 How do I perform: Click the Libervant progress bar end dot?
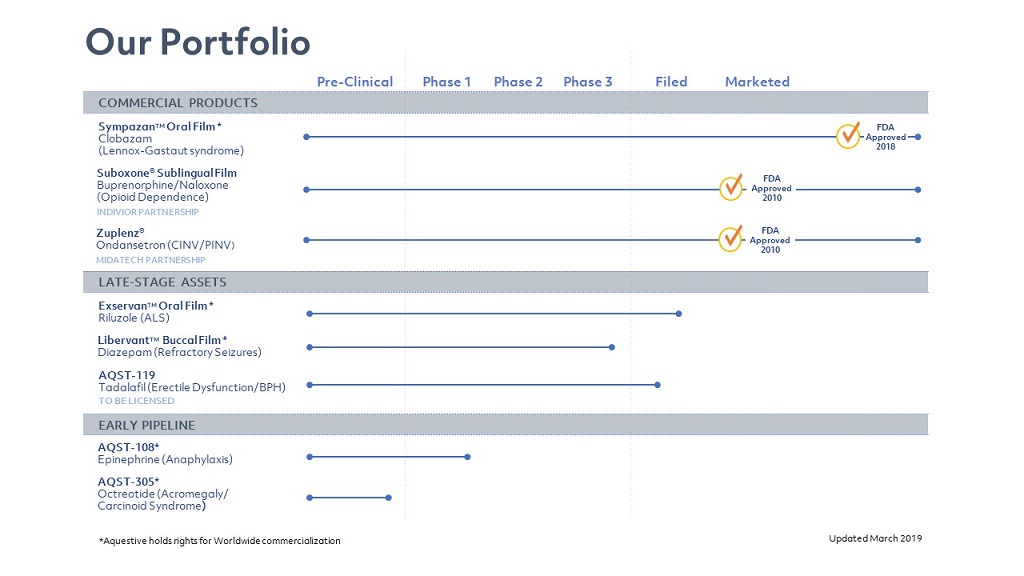pyautogui.click(x=612, y=347)
